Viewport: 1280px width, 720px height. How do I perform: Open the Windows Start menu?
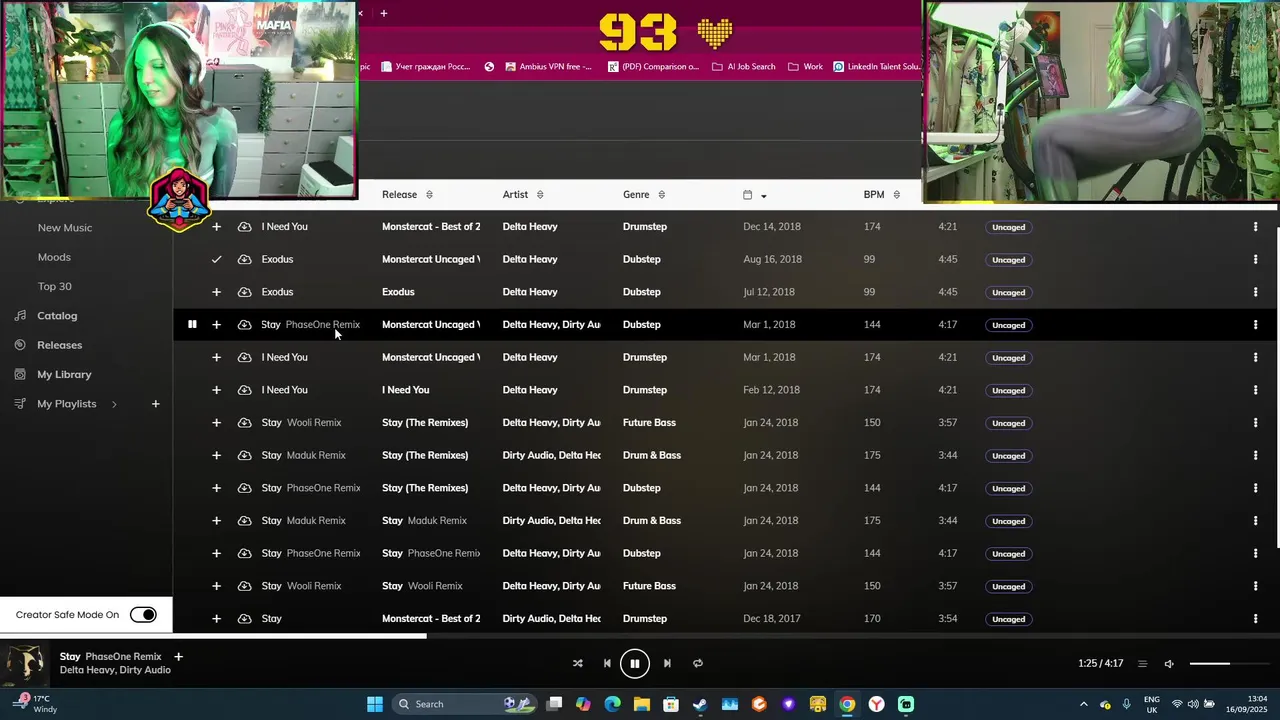click(x=374, y=704)
